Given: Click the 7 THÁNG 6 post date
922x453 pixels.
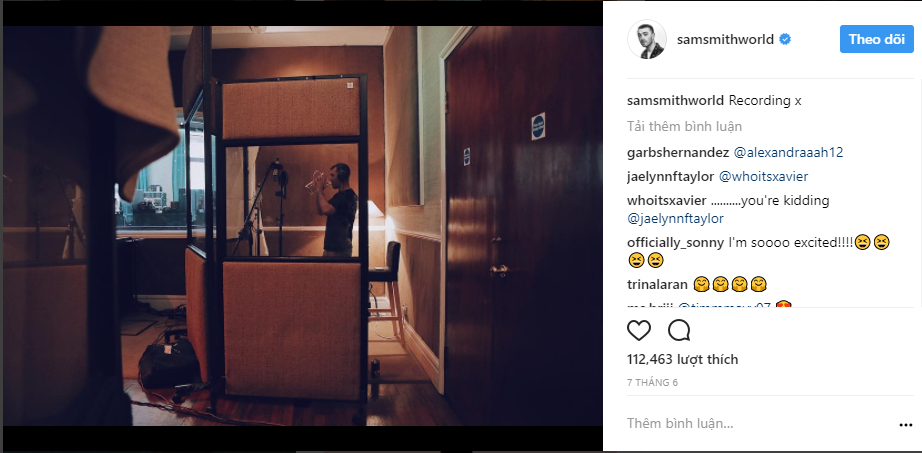Looking at the screenshot, I should pyautogui.click(x=653, y=382).
